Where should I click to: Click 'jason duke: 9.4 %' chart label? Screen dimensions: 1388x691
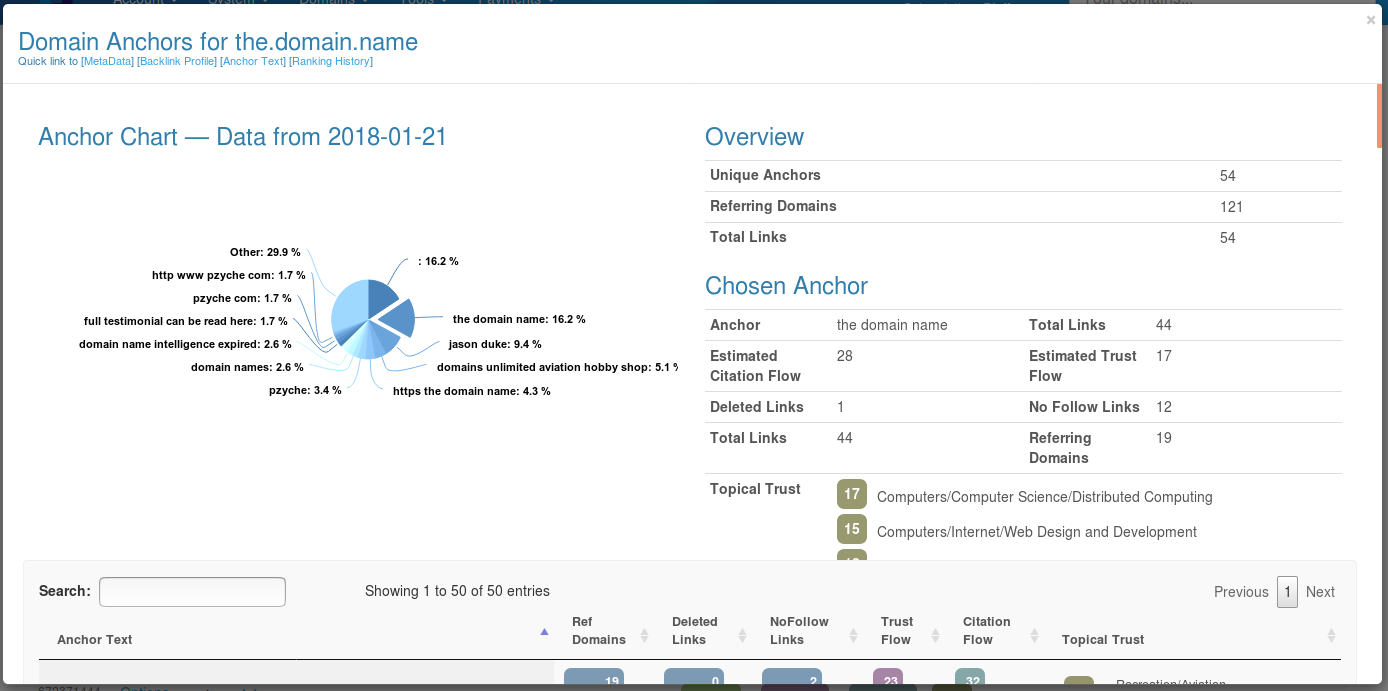(495, 344)
